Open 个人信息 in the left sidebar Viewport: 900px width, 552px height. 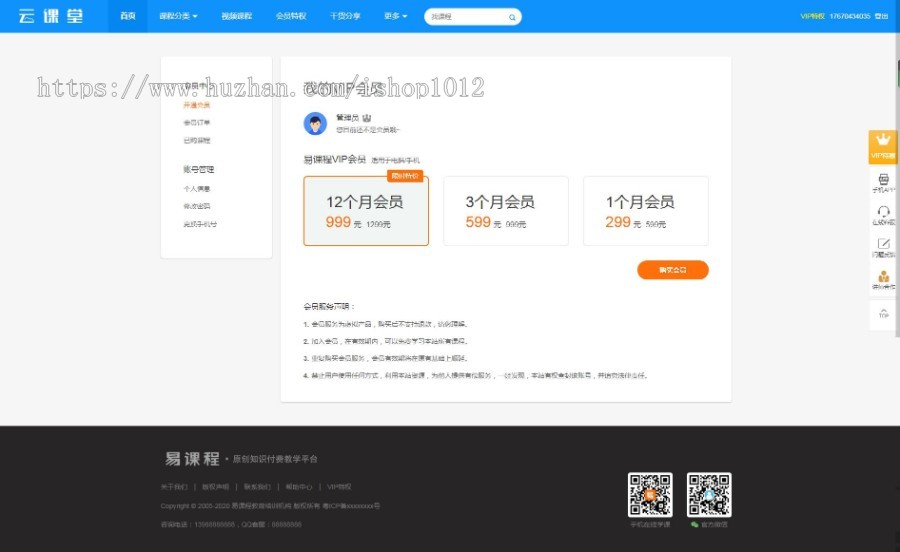click(197, 188)
